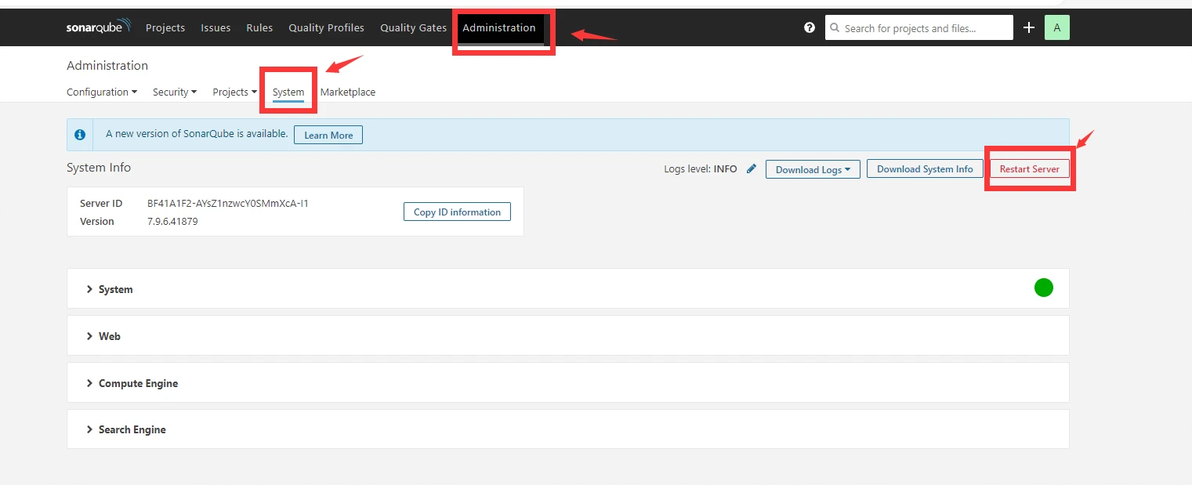
Task: Click the info icon in the banner
Action: coord(80,135)
